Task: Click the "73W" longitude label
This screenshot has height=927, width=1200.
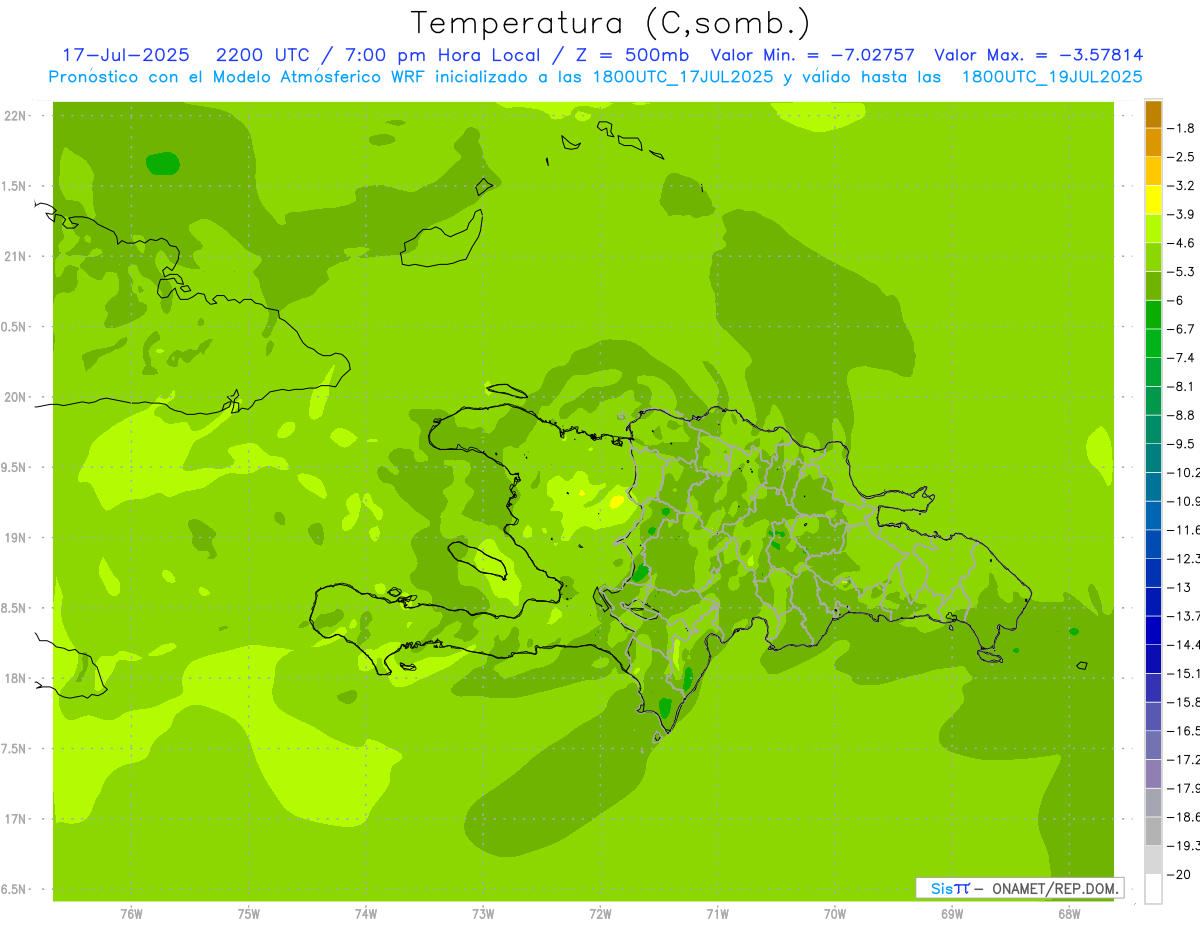Action: click(483, 914)
